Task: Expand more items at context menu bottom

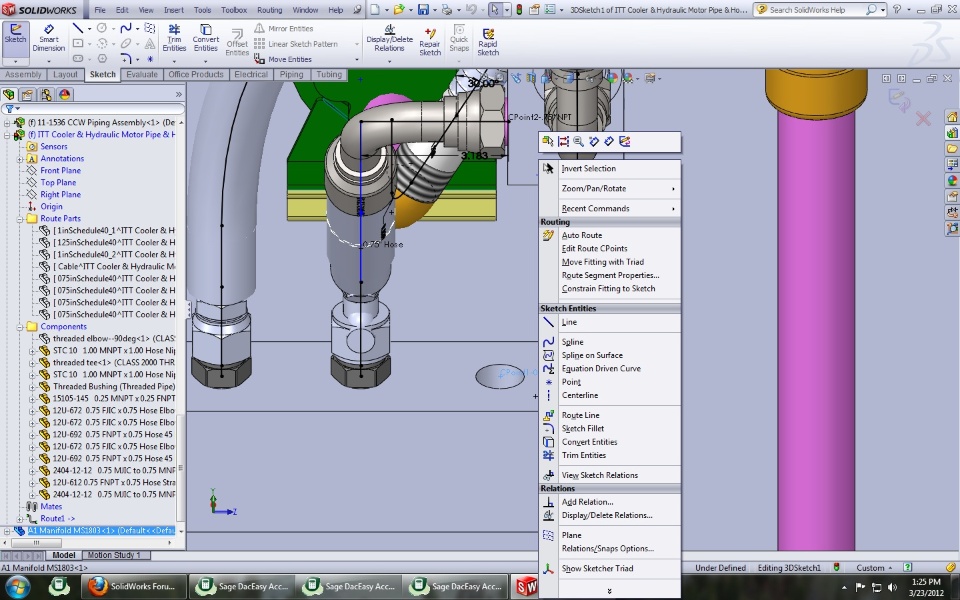Action: point(609,591)
